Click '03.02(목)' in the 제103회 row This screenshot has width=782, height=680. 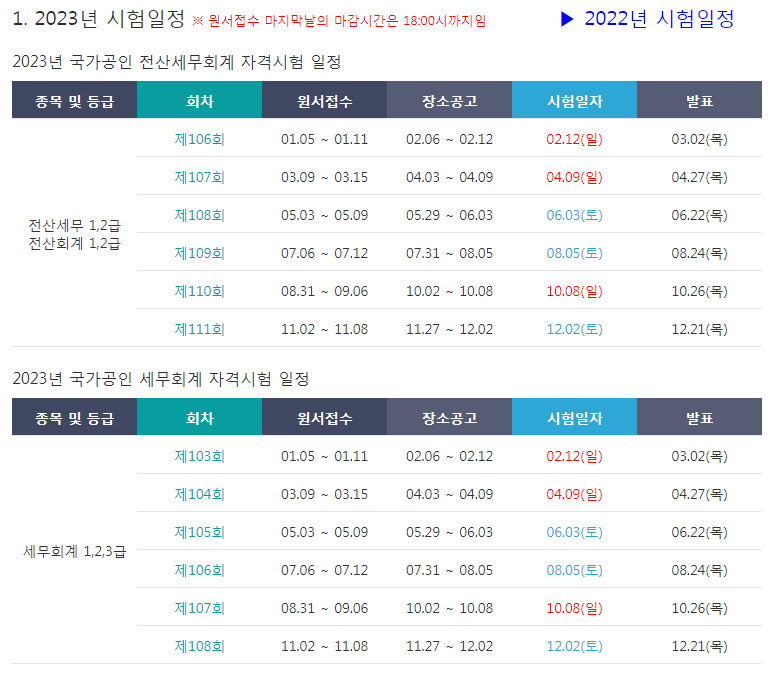(699, 456)
